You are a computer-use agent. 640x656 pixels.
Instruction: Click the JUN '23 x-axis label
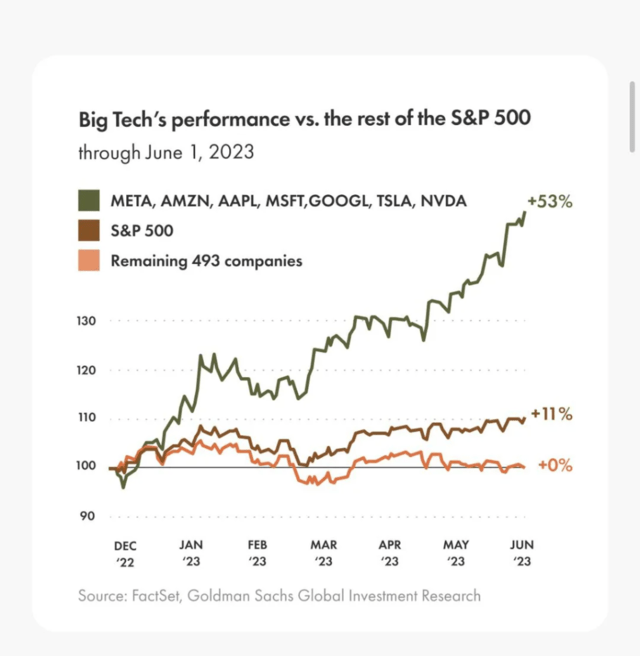click(522, 553)
